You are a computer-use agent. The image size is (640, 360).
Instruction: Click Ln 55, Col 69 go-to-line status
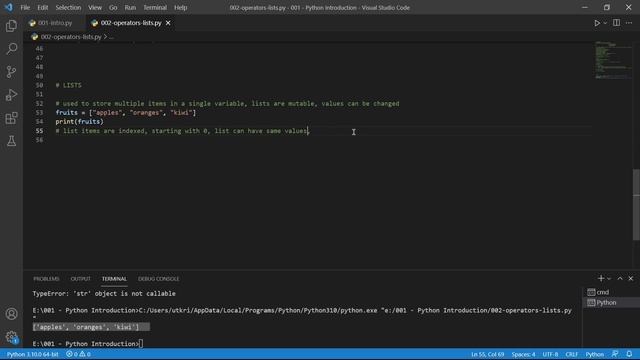(487, 354)
